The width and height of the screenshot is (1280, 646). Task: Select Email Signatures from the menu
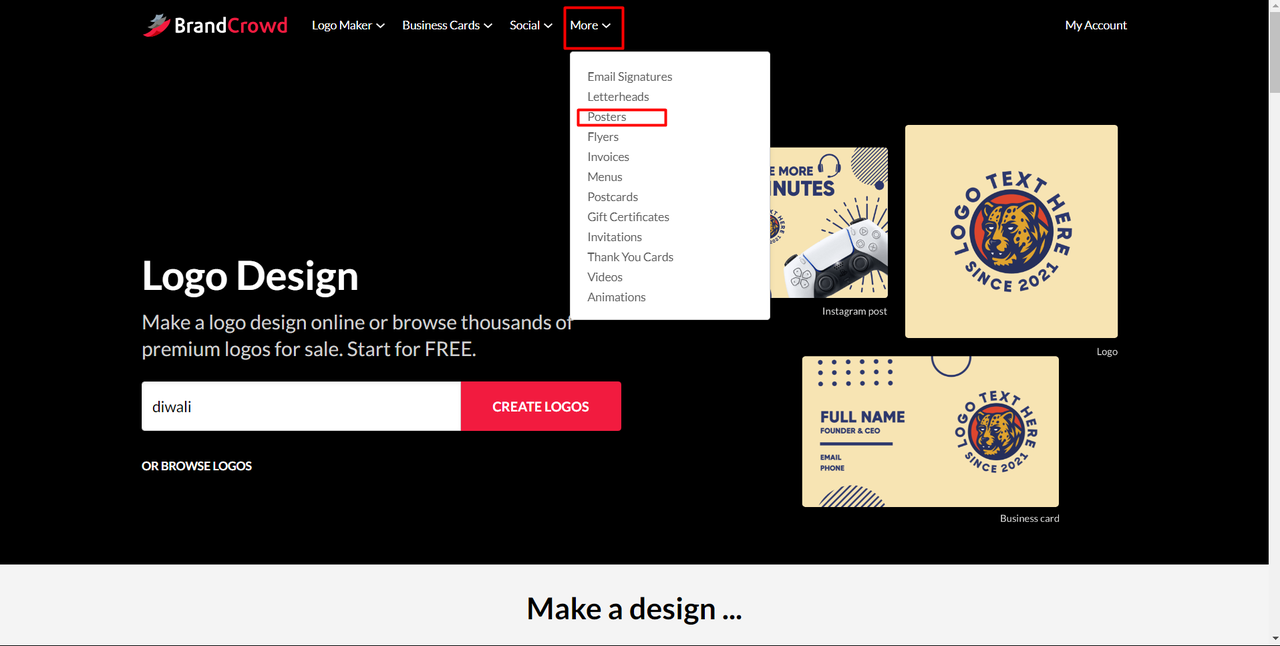pyautogui.click(x=630, y=77)
